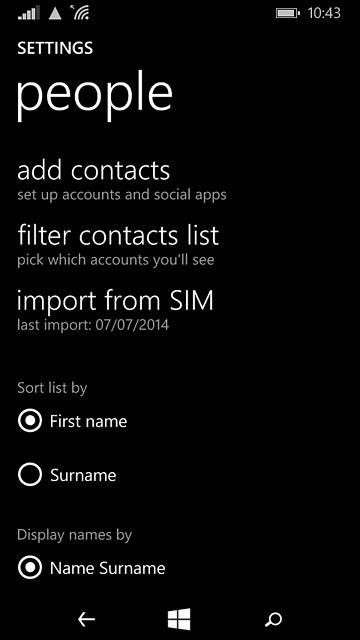Tap the battery status icon
The image size is (360, 640).
coord(288,13)
